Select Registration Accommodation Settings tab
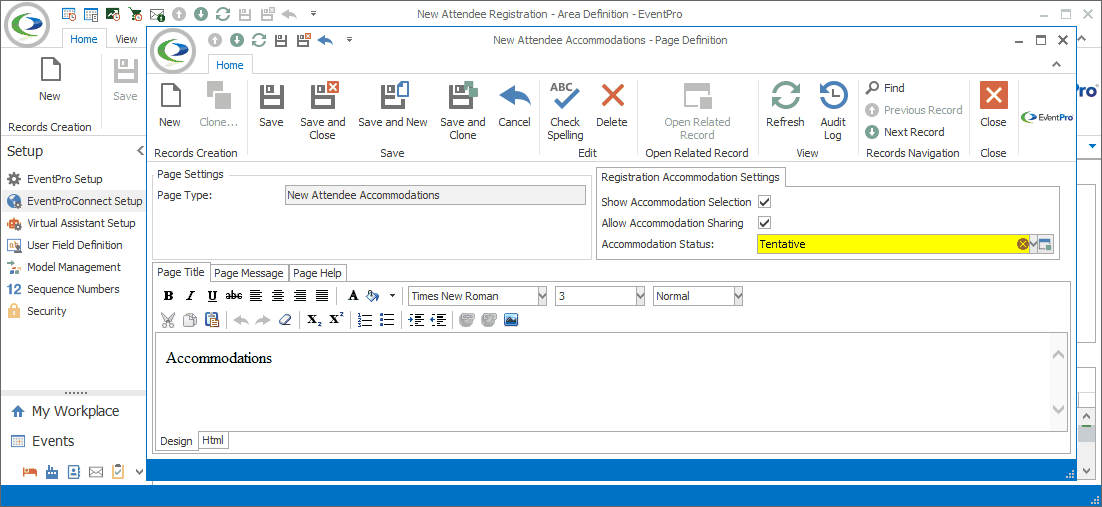 tap(690, 177)
